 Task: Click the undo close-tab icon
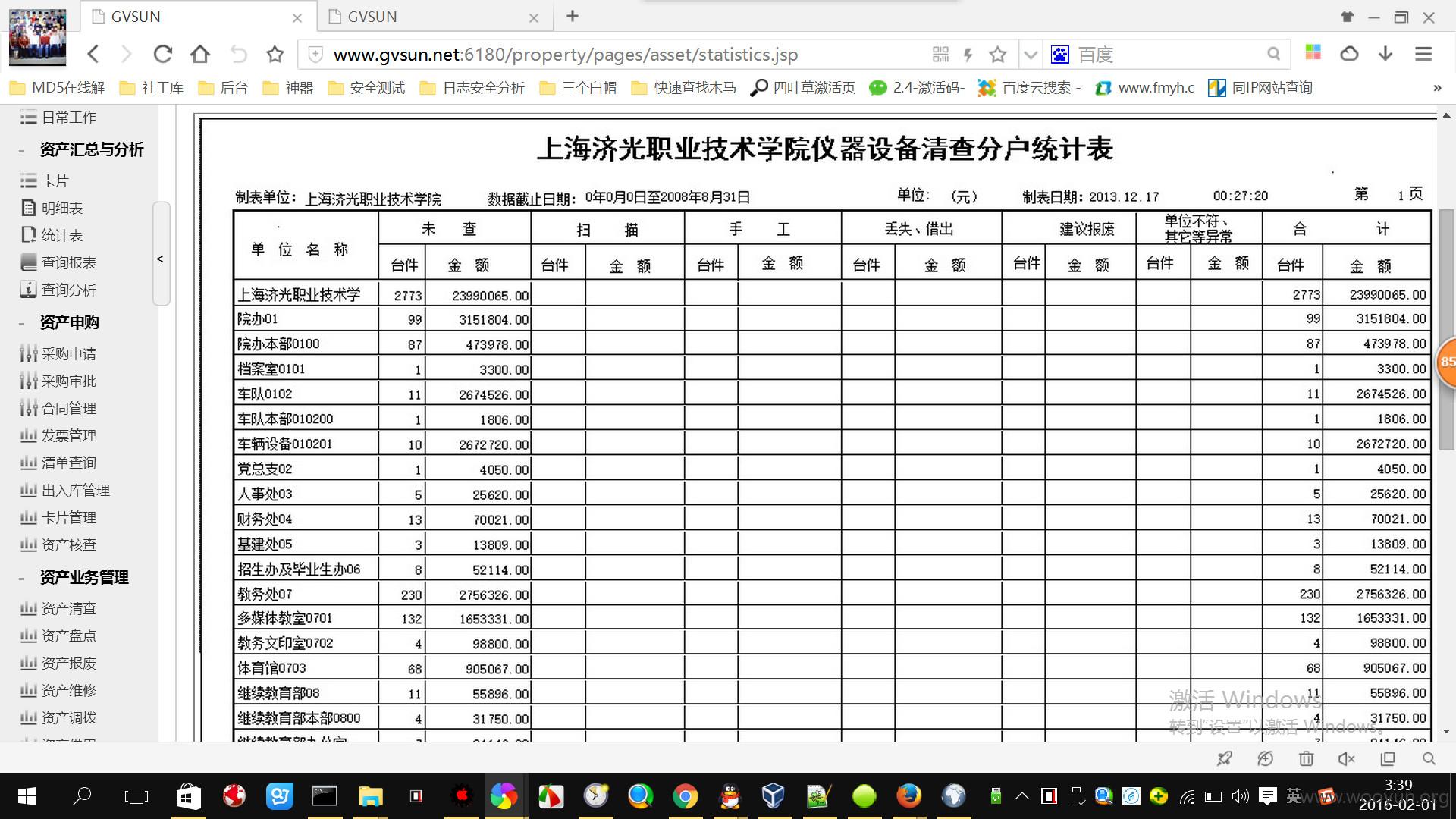pyautogui.click(x=238, y=54)
